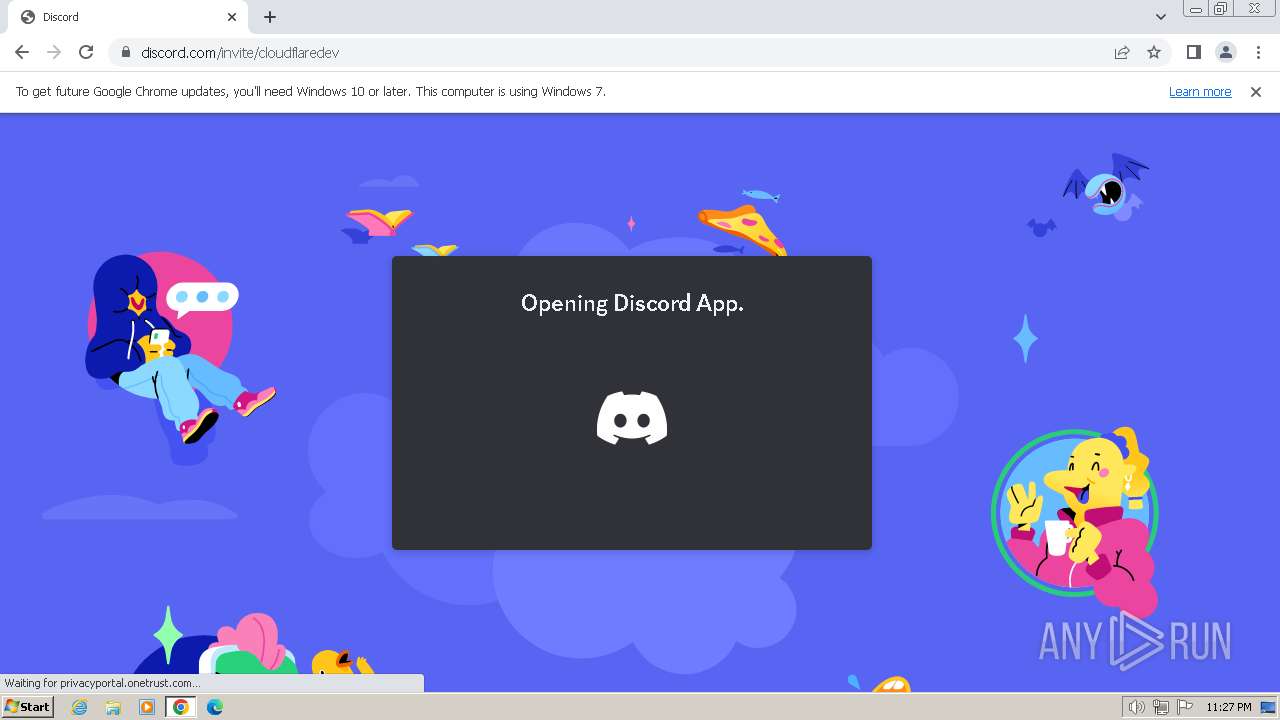
Task: Open Chrome's three-dot menu
Action: (x=1258, y=52)
